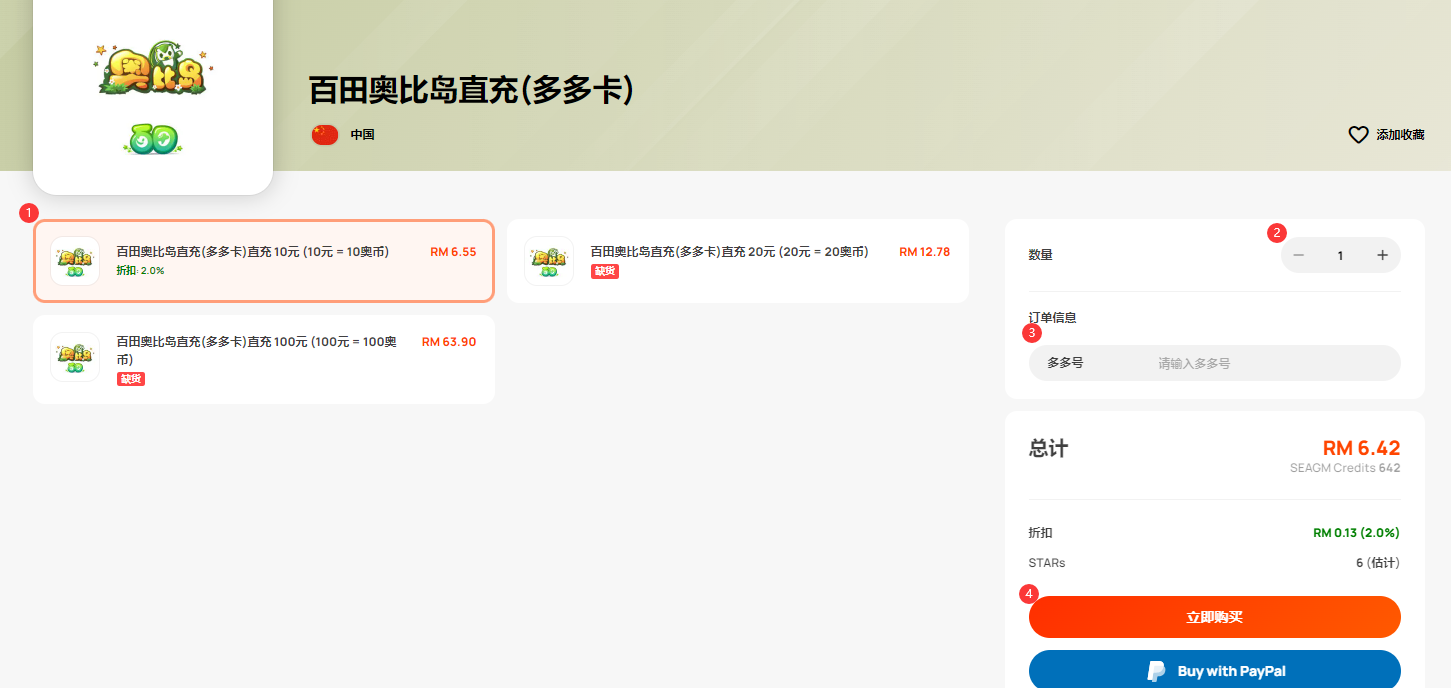This screenshot has width=1451, height=688.
Task: Click the 缺货 badge on the 20元 card
Action: click(605, 272)
